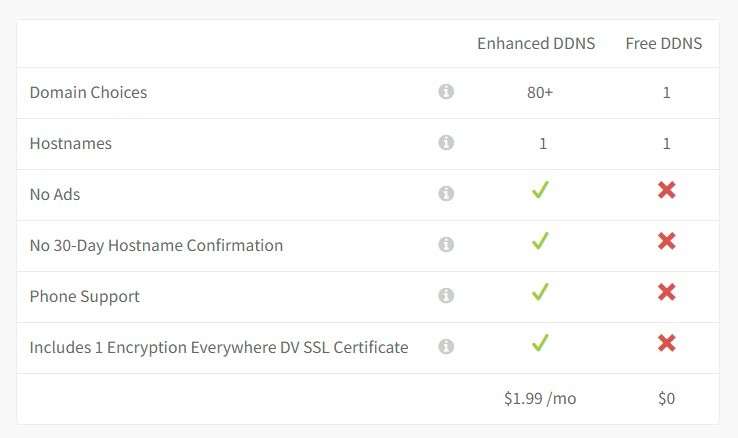This screenshot has height=438, width=738.
Task: Open the SSL Certificate info icon
Action: click(x=446, y=346)
